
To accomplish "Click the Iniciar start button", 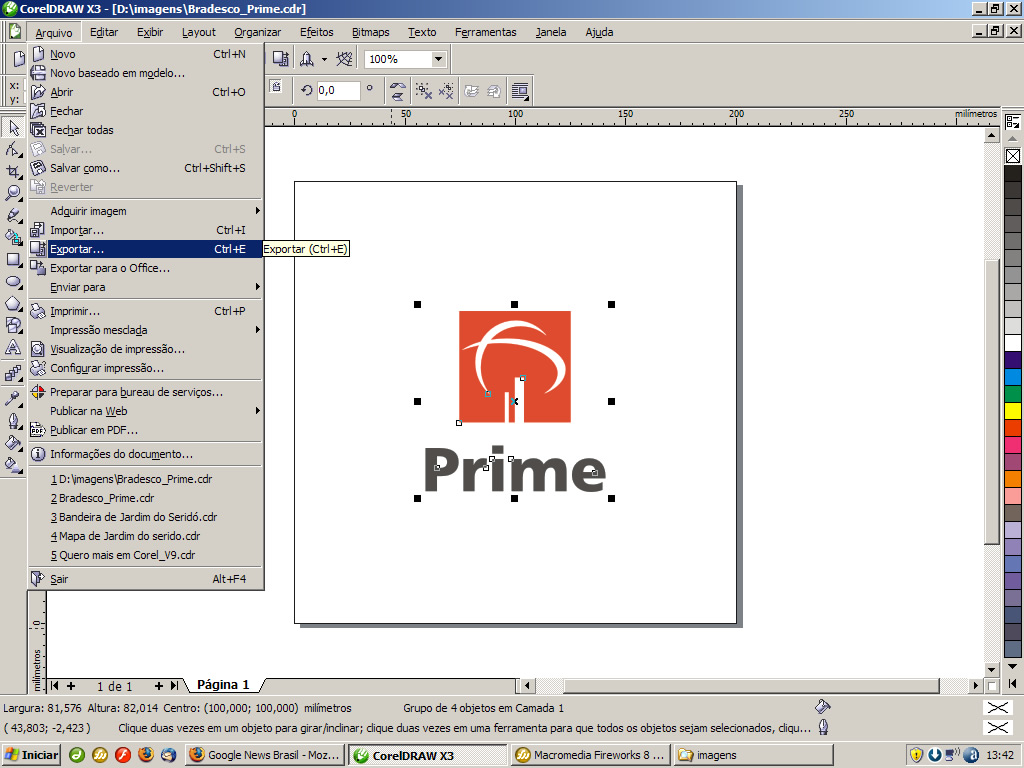I will point(31,755).
